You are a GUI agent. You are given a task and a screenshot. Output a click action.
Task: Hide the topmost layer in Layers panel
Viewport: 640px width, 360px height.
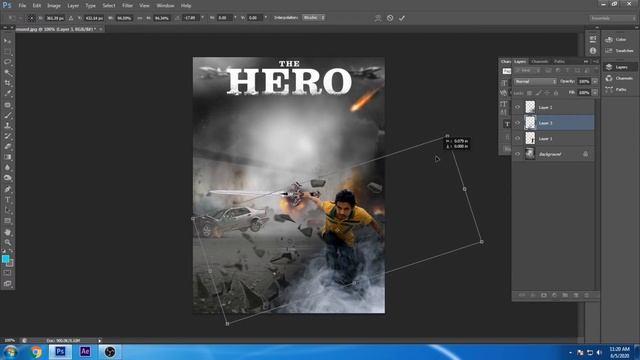click(x=518, y=107)
